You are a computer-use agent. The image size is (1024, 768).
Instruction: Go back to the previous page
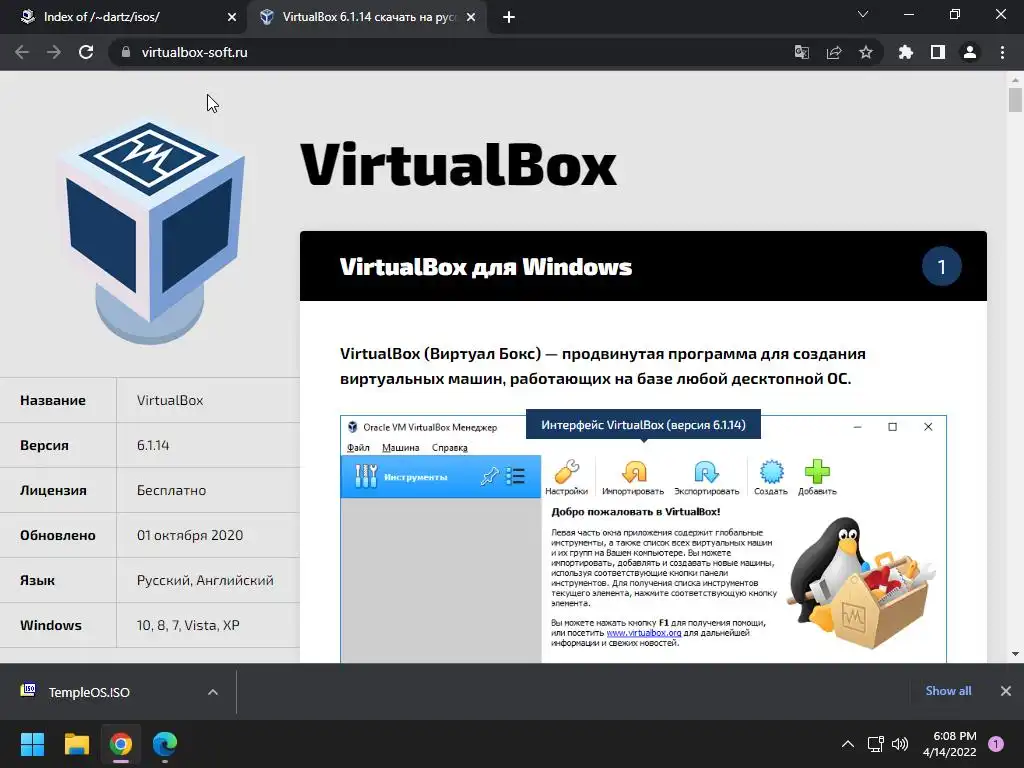coord(22,52)
